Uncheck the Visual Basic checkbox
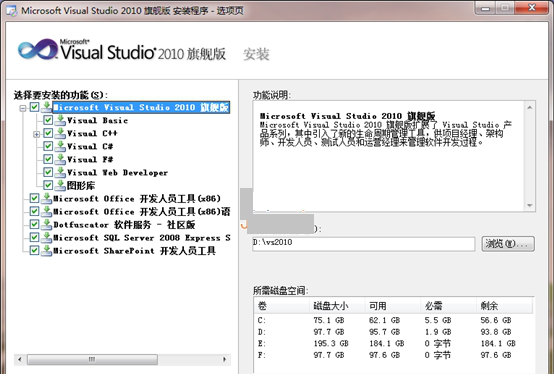 pos(48,120)
